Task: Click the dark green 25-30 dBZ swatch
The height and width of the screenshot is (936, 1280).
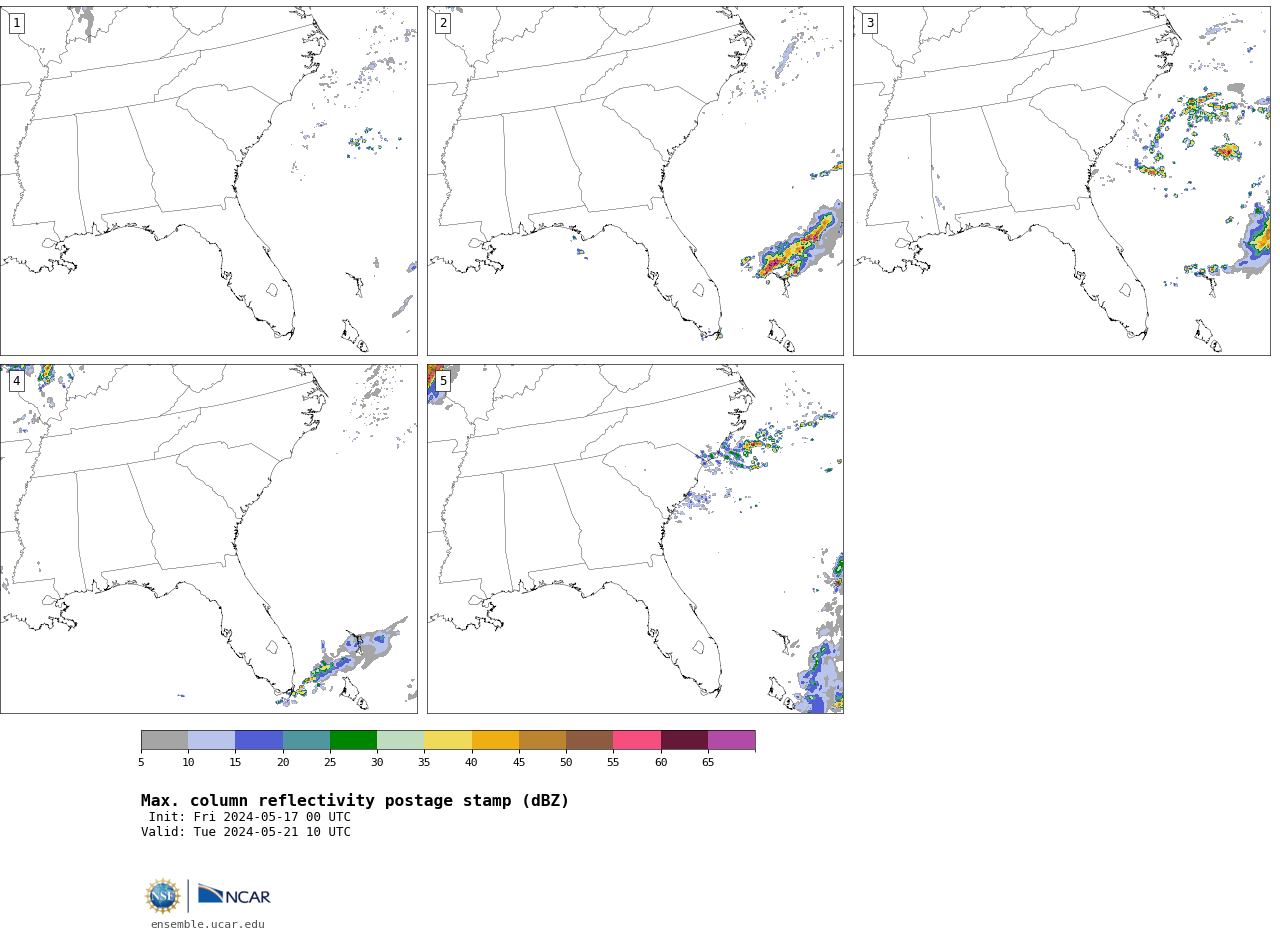Action: [353, 740]
